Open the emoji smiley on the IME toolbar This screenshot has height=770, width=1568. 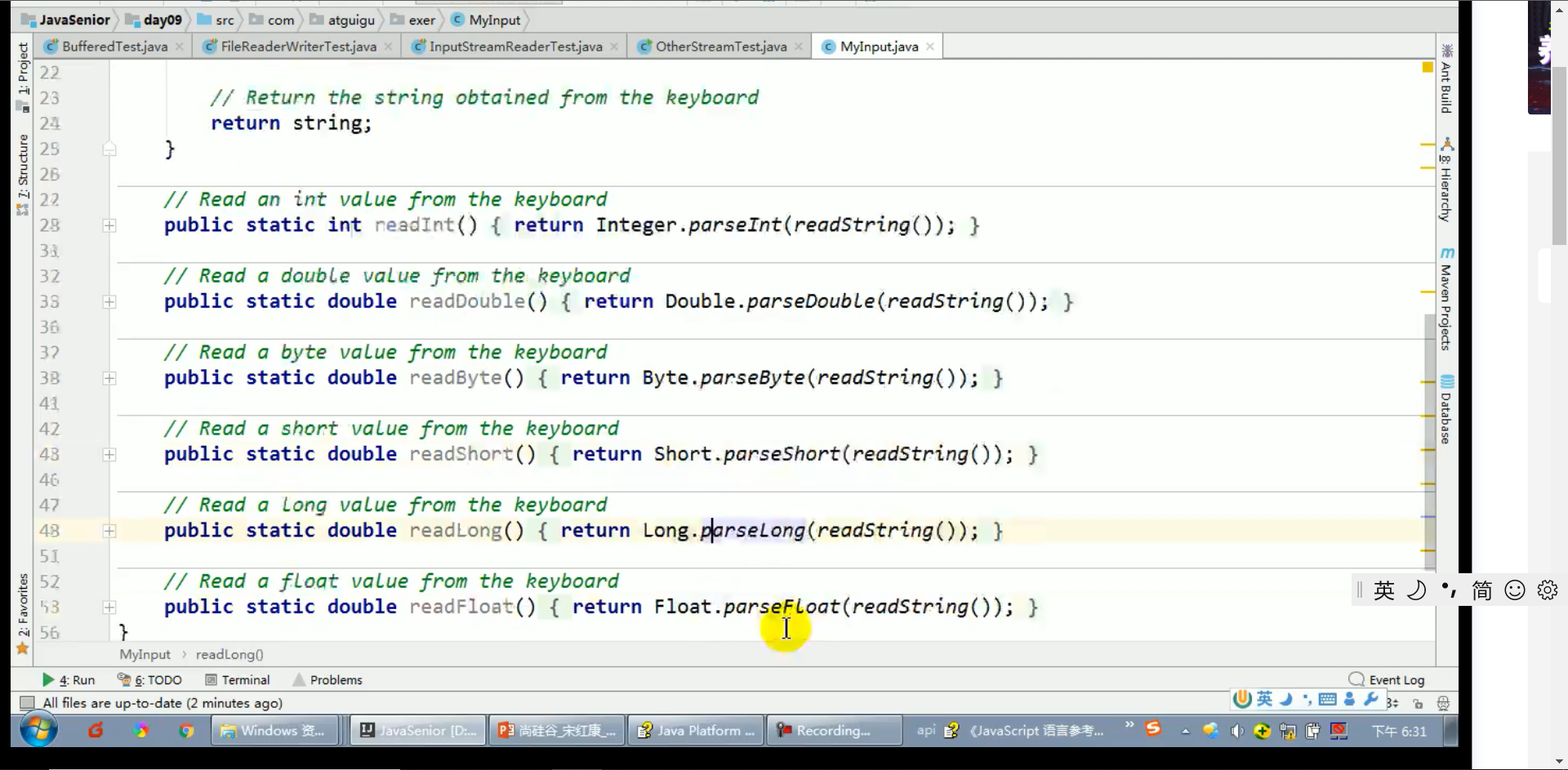tap(1515, 590)
